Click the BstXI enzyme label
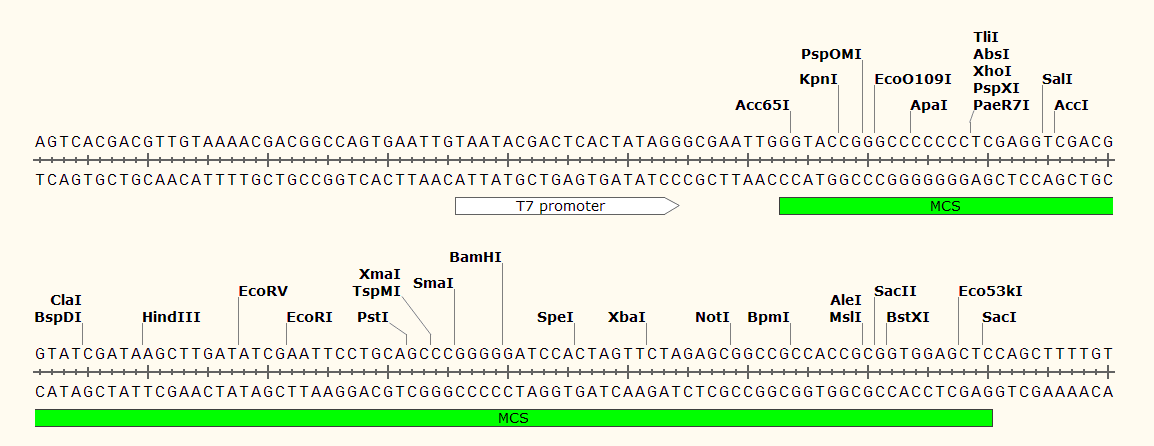This screenshot has height=446, width=1154. 908,317
